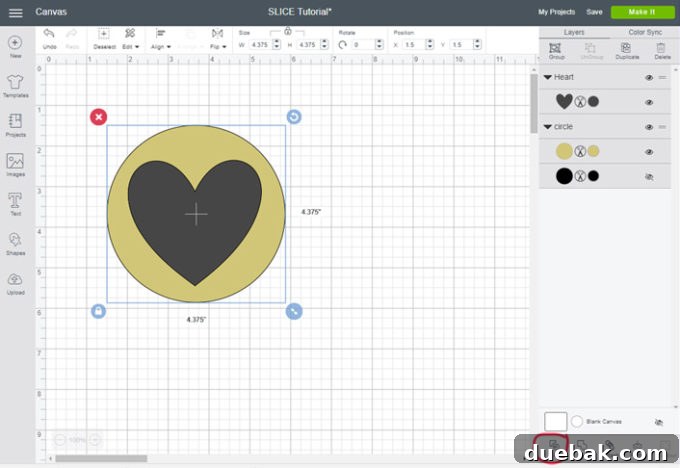This screenshot has width=680, height=468.
Task: Click the Height size input field
Action: pos(307,45)
